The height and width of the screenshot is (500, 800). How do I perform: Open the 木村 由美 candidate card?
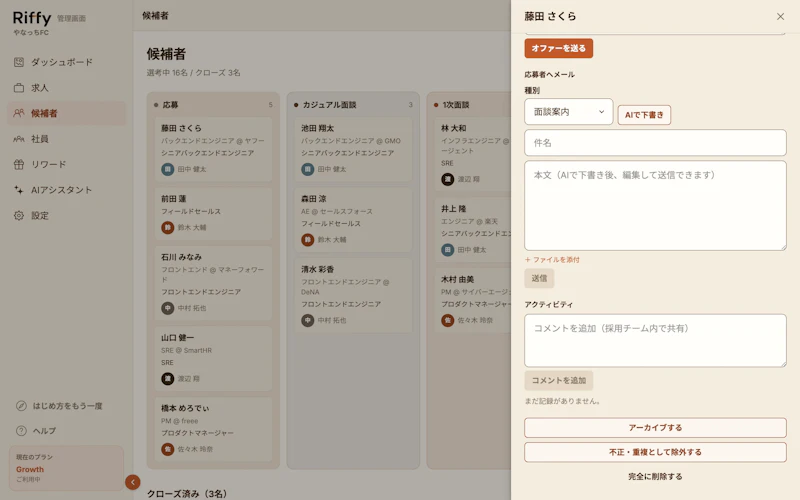coord(473,300)
